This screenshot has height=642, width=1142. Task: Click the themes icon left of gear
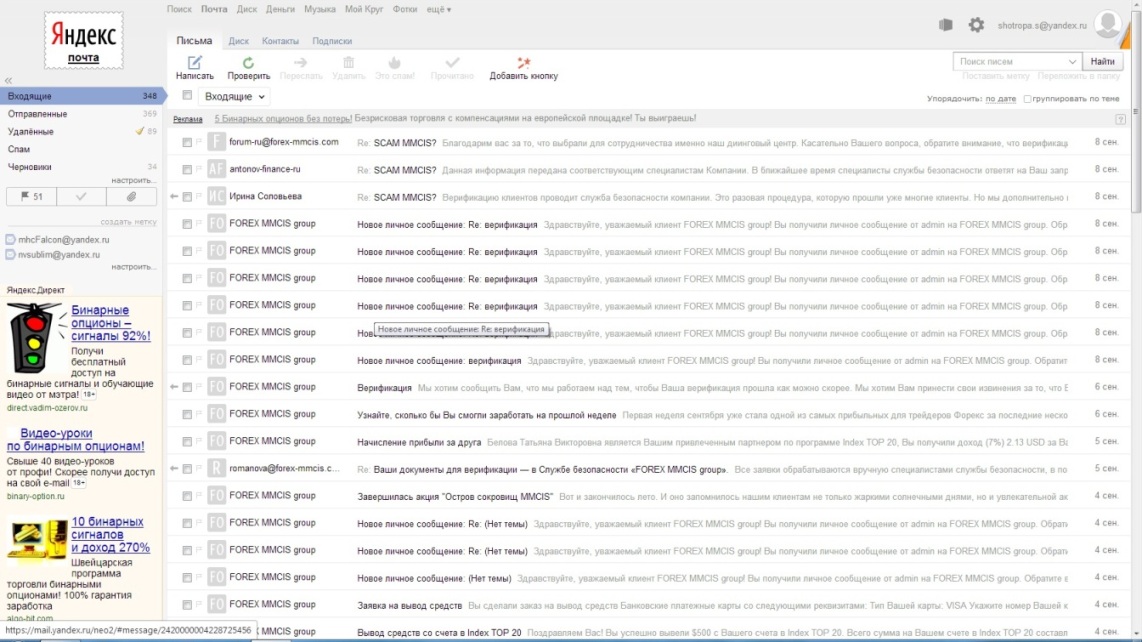click(x=945, y=25)
